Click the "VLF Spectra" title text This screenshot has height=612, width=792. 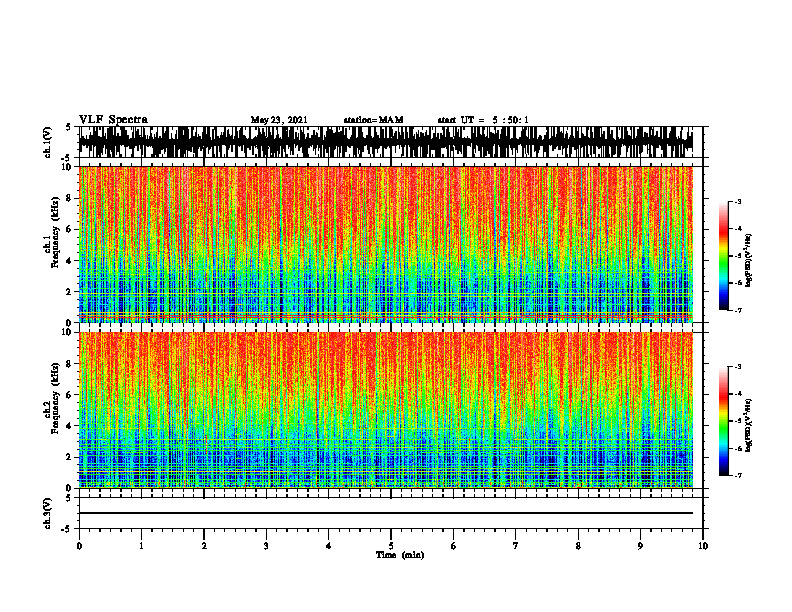(113, 120)
